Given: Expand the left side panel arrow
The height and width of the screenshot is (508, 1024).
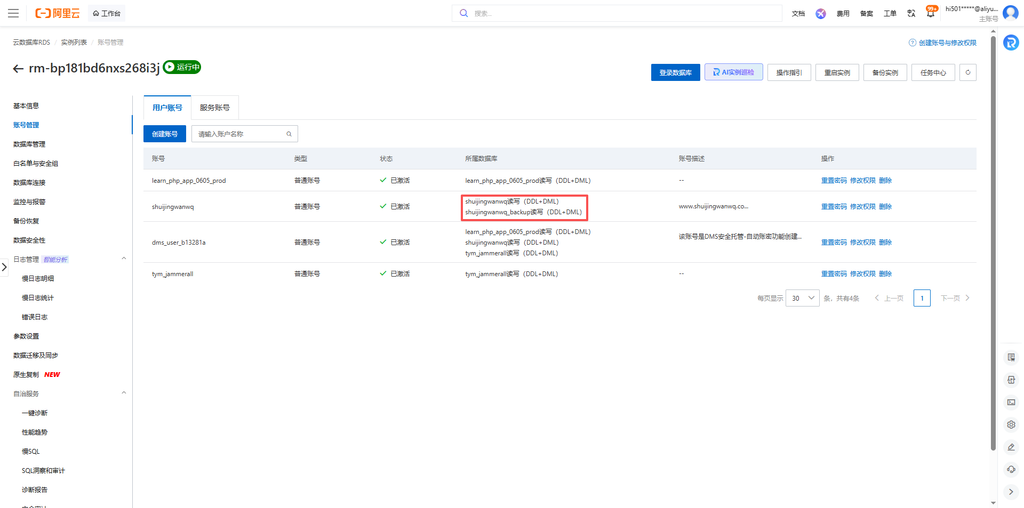Looking at the screenshot, I should (x=4, y=267).
